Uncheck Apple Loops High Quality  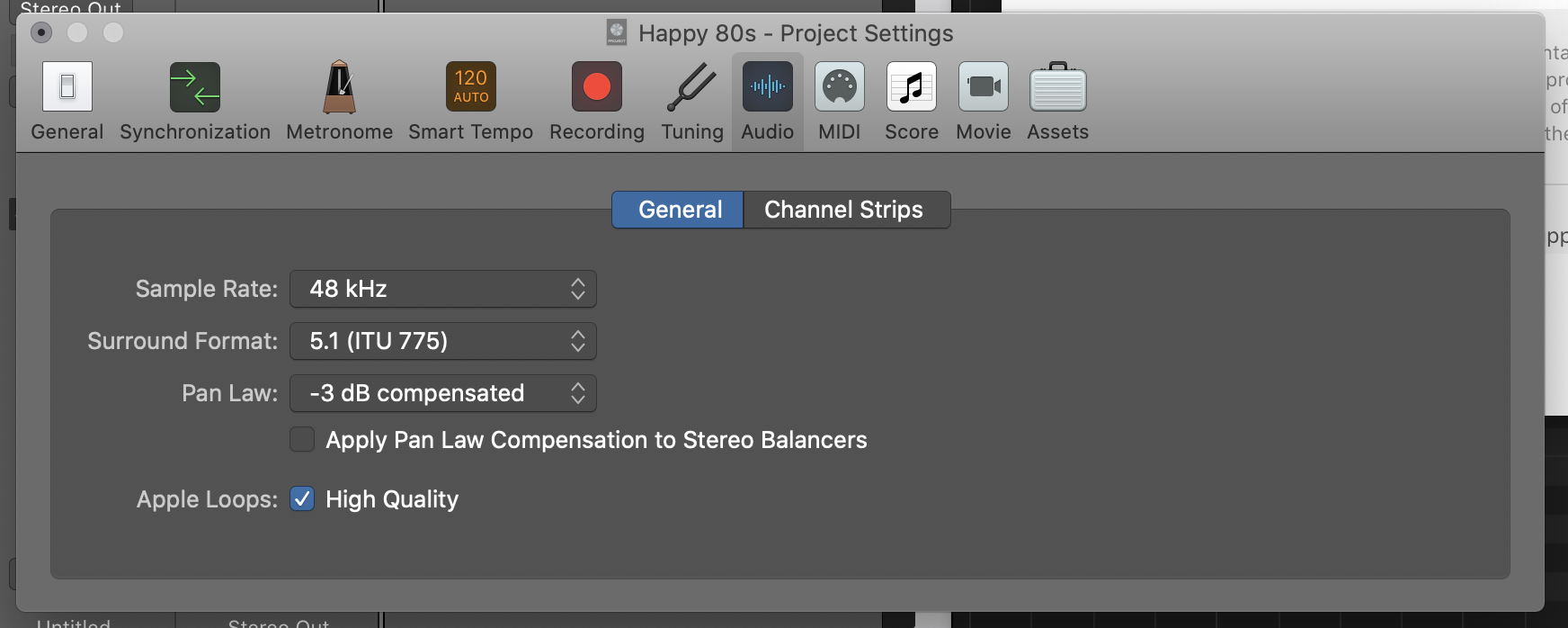(302, 498)
